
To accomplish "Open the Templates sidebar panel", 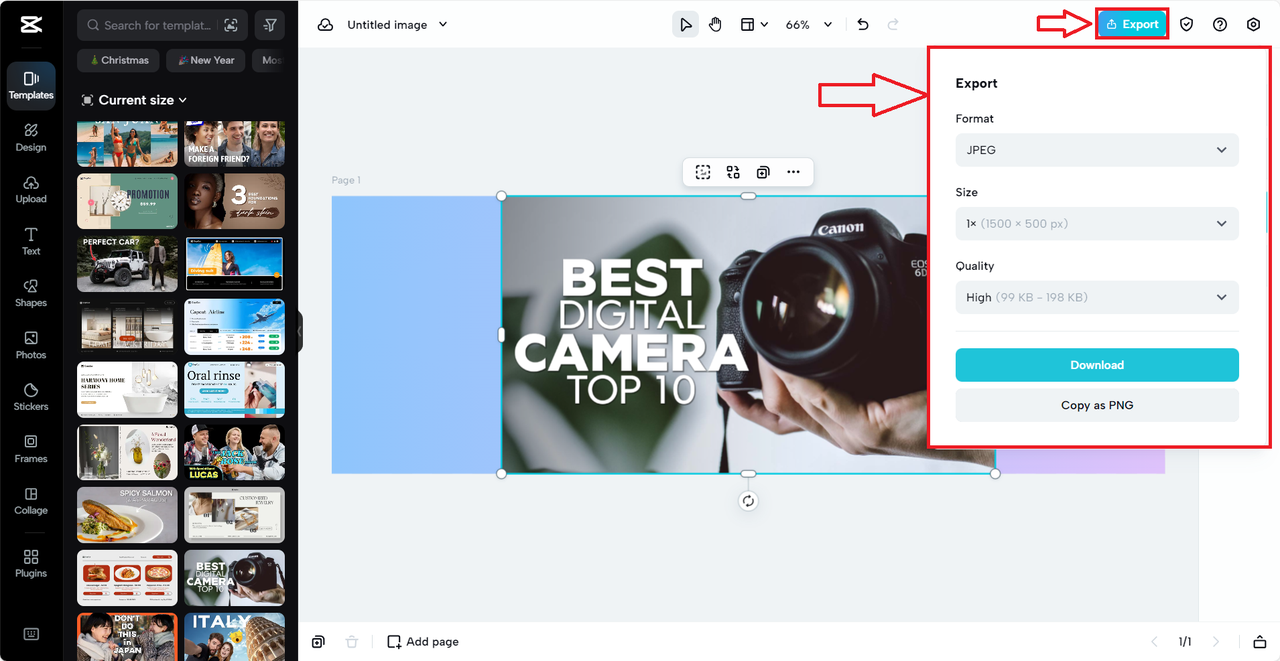I will (31, 85).
